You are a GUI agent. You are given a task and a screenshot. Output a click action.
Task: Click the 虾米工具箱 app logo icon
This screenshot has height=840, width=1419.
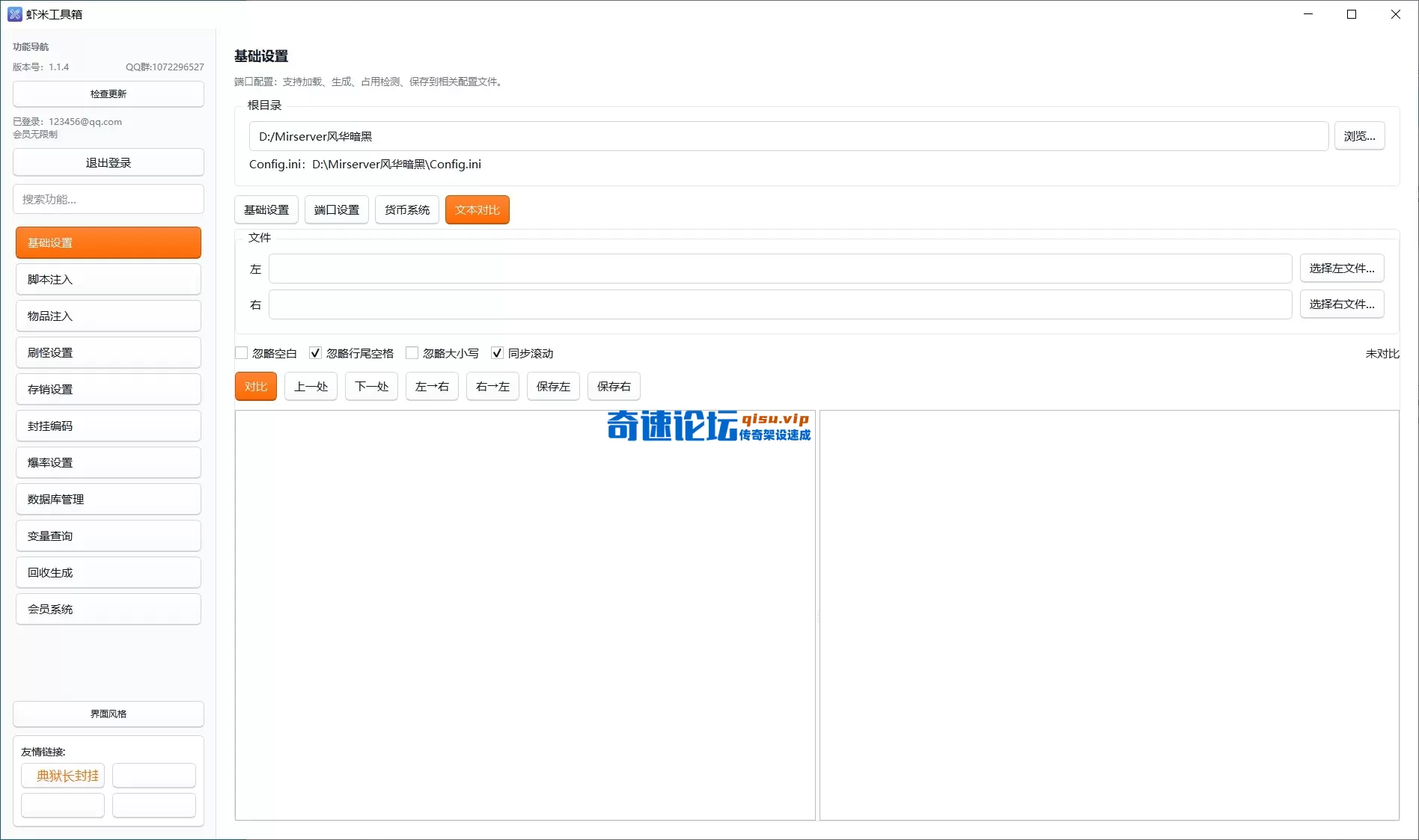14,13
